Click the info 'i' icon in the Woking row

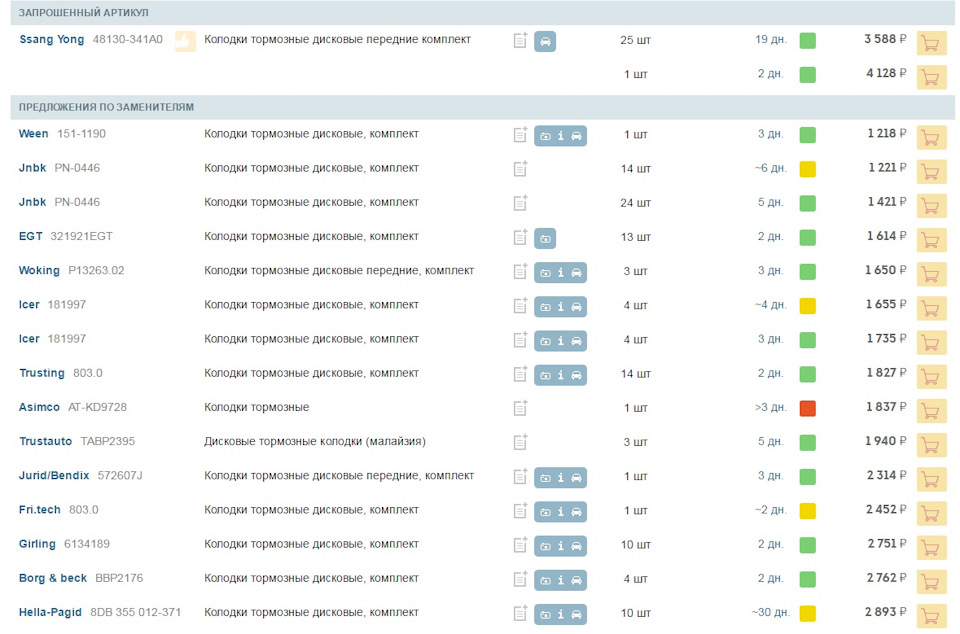pyautogui.click(x=560, y=273)
